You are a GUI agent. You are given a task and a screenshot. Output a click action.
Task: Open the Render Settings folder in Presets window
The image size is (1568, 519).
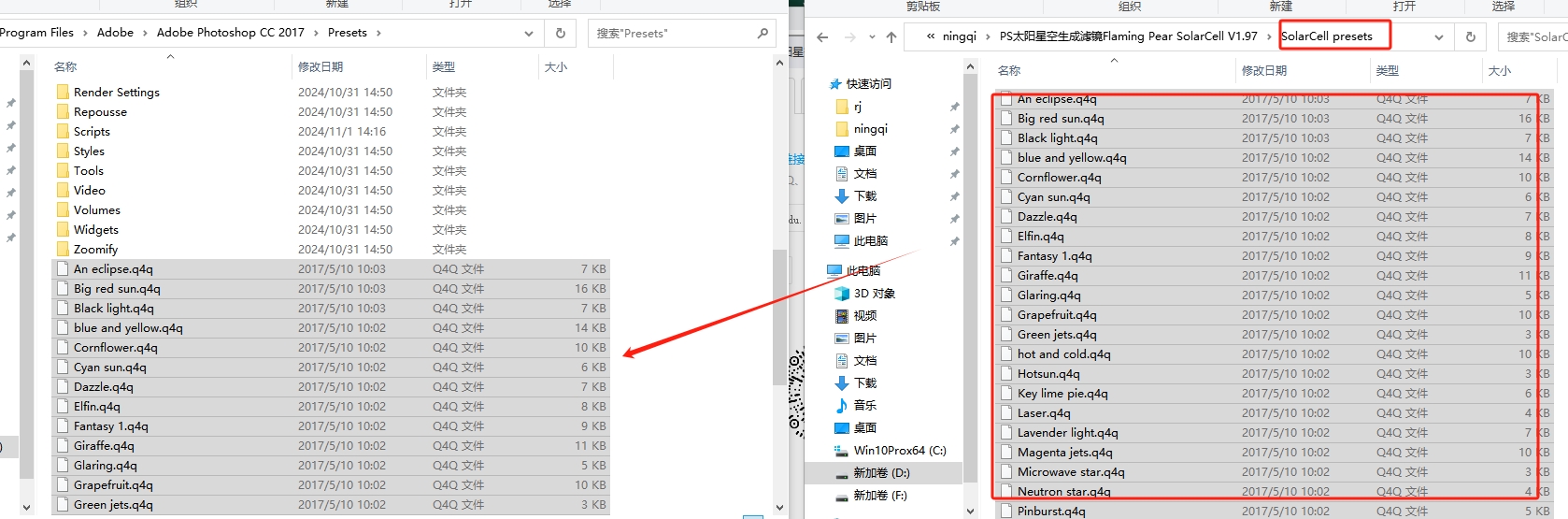coord(117,92)
